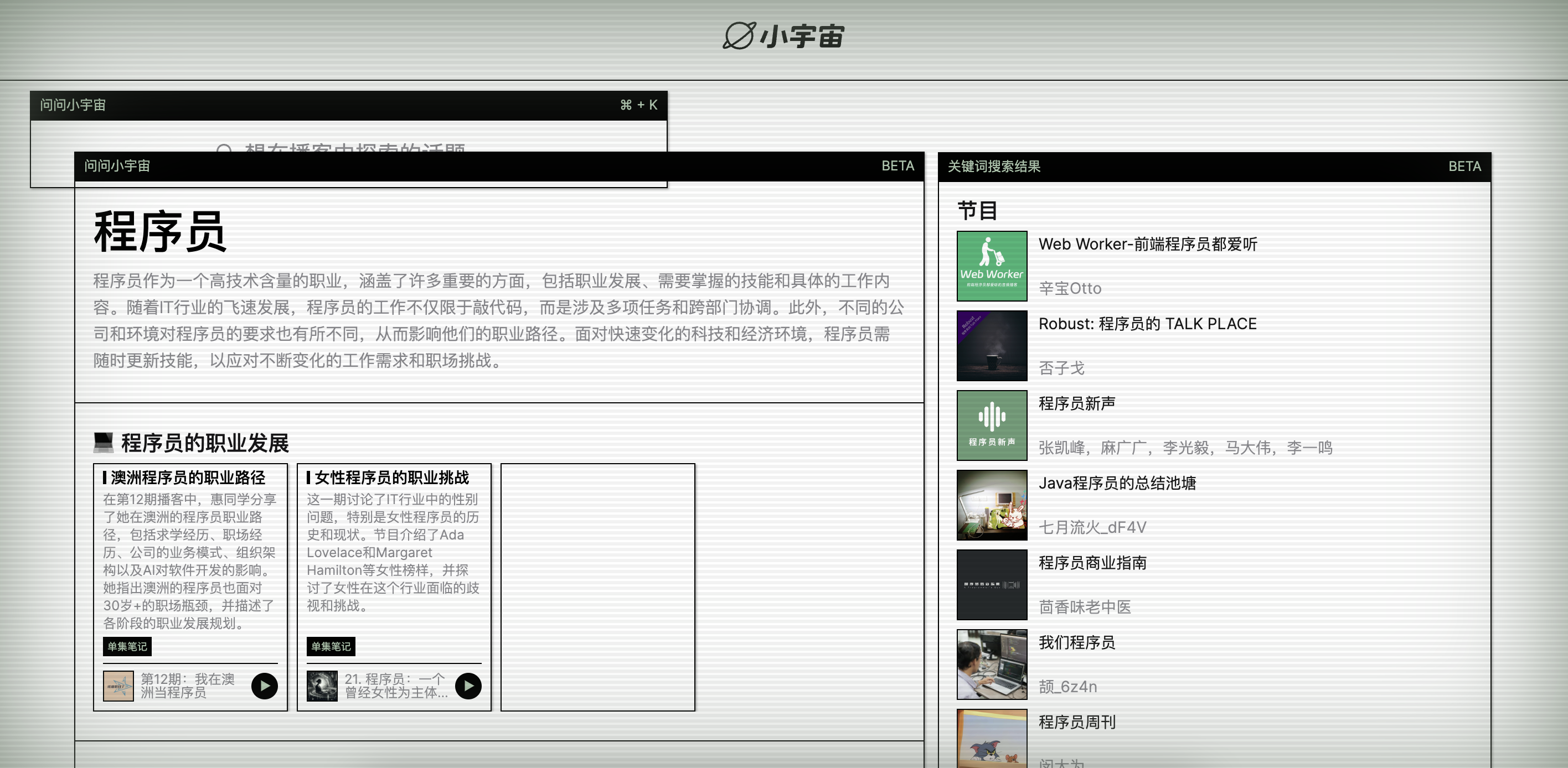Click the search input field magnifier area

[x=224, y=147]
